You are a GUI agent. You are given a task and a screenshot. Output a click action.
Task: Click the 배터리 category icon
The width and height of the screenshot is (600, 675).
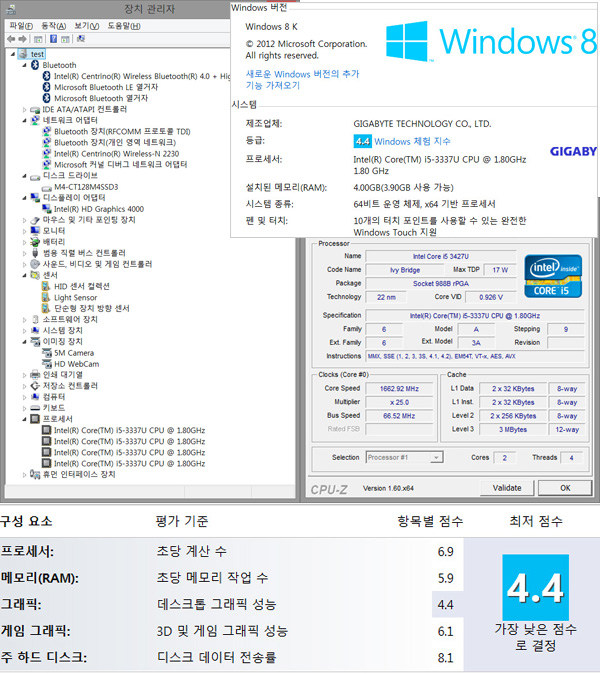[35, 242]
